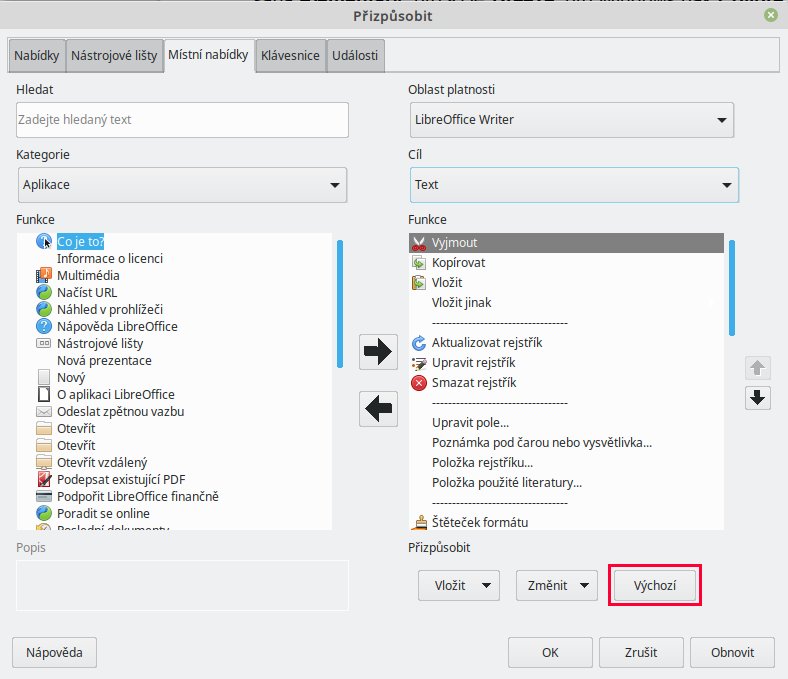Click the scissors icon of Vyjmout

(419, 243)
